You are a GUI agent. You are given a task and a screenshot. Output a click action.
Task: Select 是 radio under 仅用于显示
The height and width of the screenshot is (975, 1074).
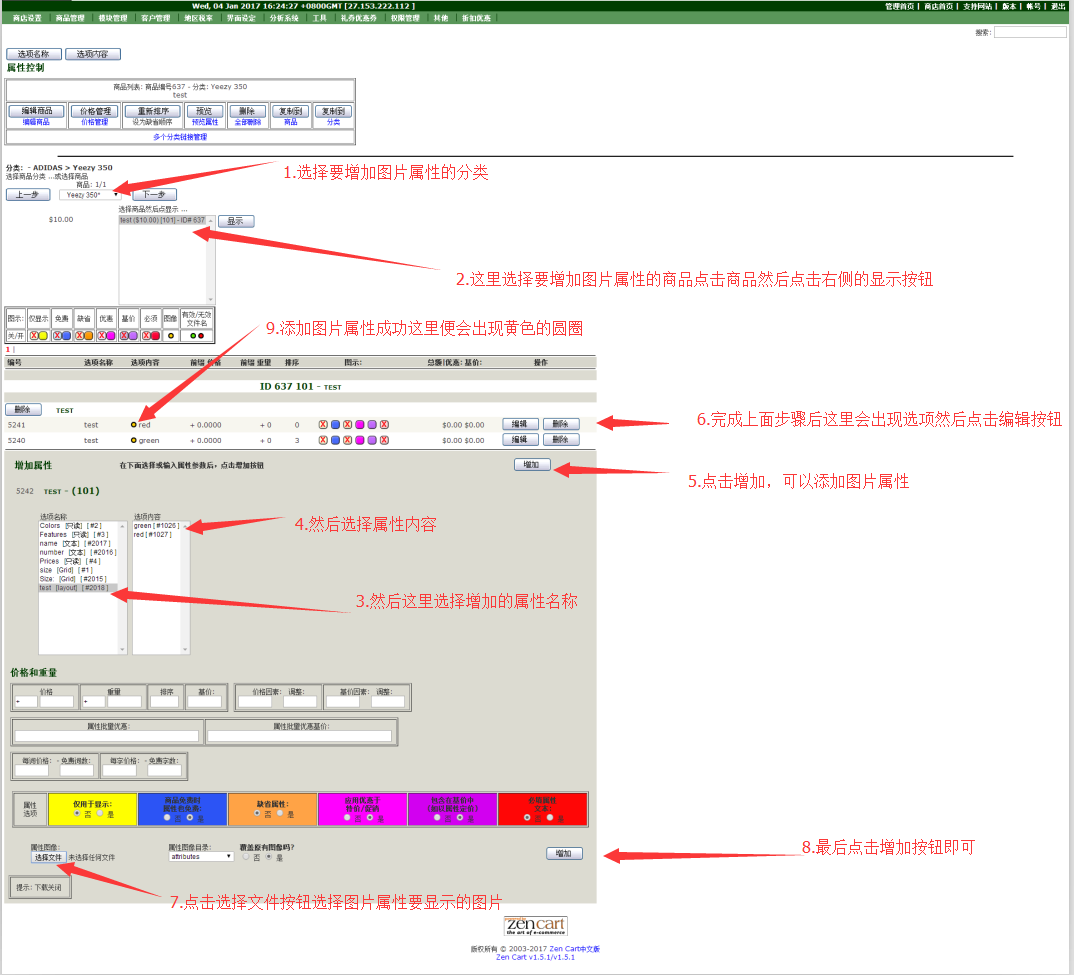click(x=99, y=814)
